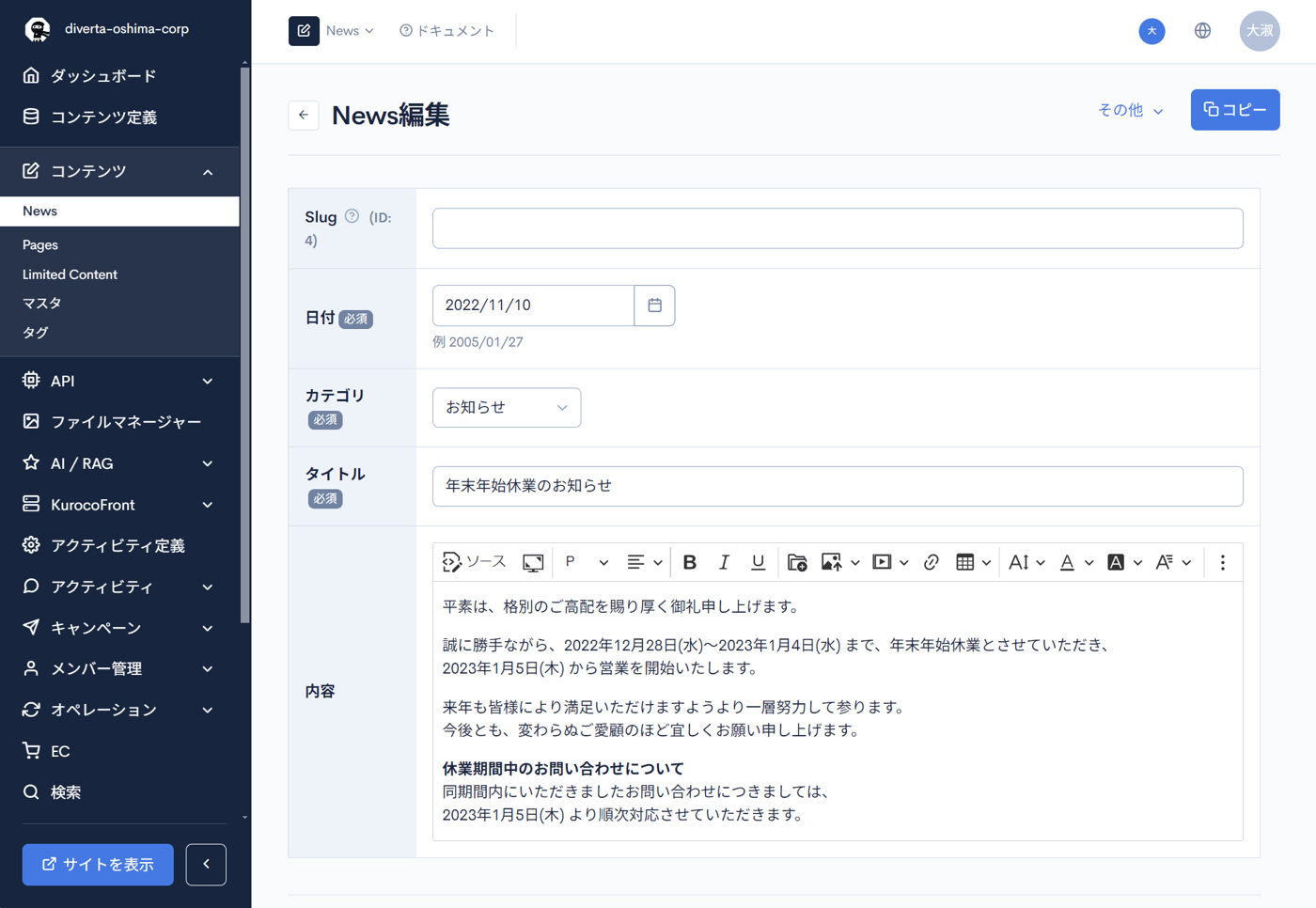This screenshot has width=1316, height=908.
Task: Open the text alignment dropdown
Action: [645, 562]
